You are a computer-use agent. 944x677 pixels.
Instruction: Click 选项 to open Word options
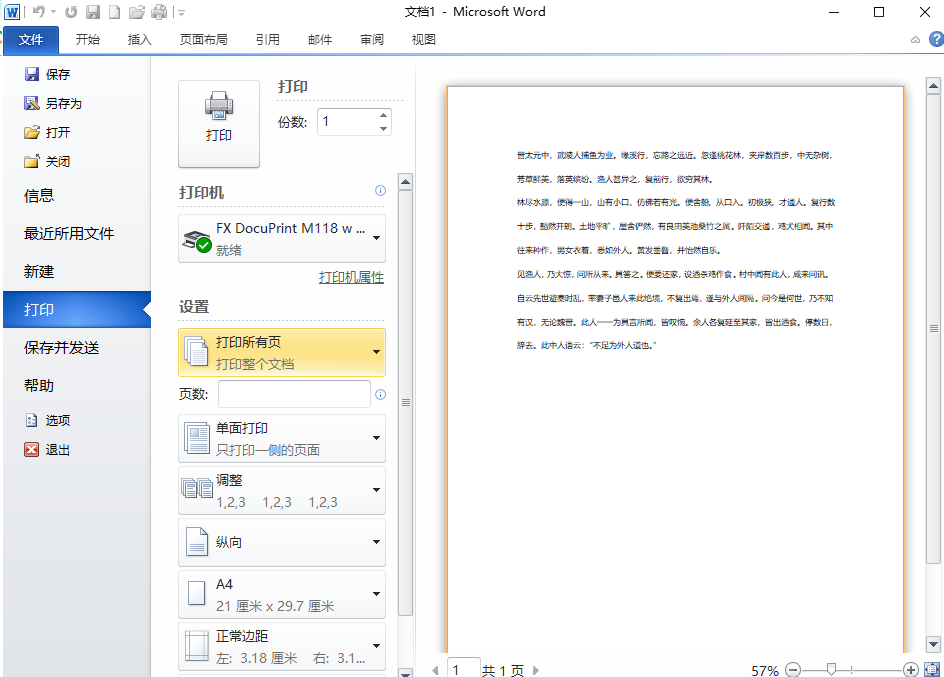pos(48,420)
